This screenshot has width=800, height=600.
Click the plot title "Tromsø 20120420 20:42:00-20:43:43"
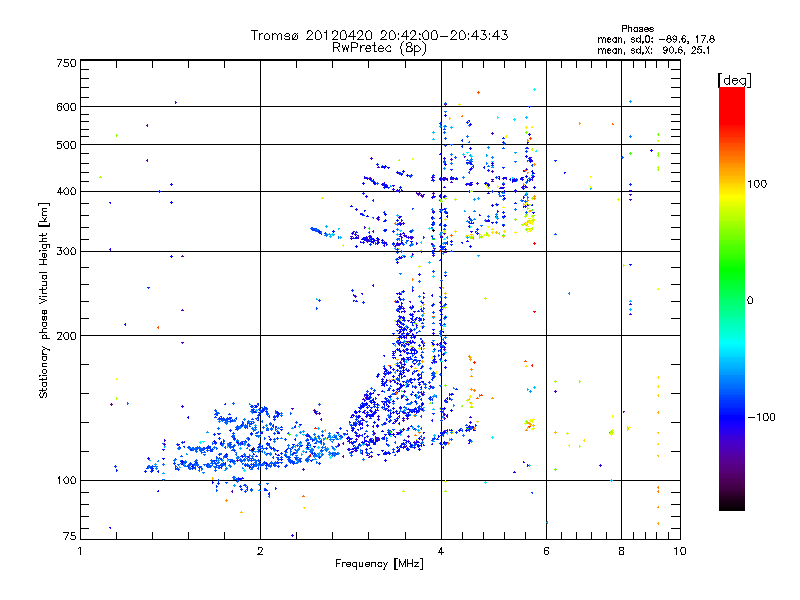pyautogui.click(x=379, y=35)
